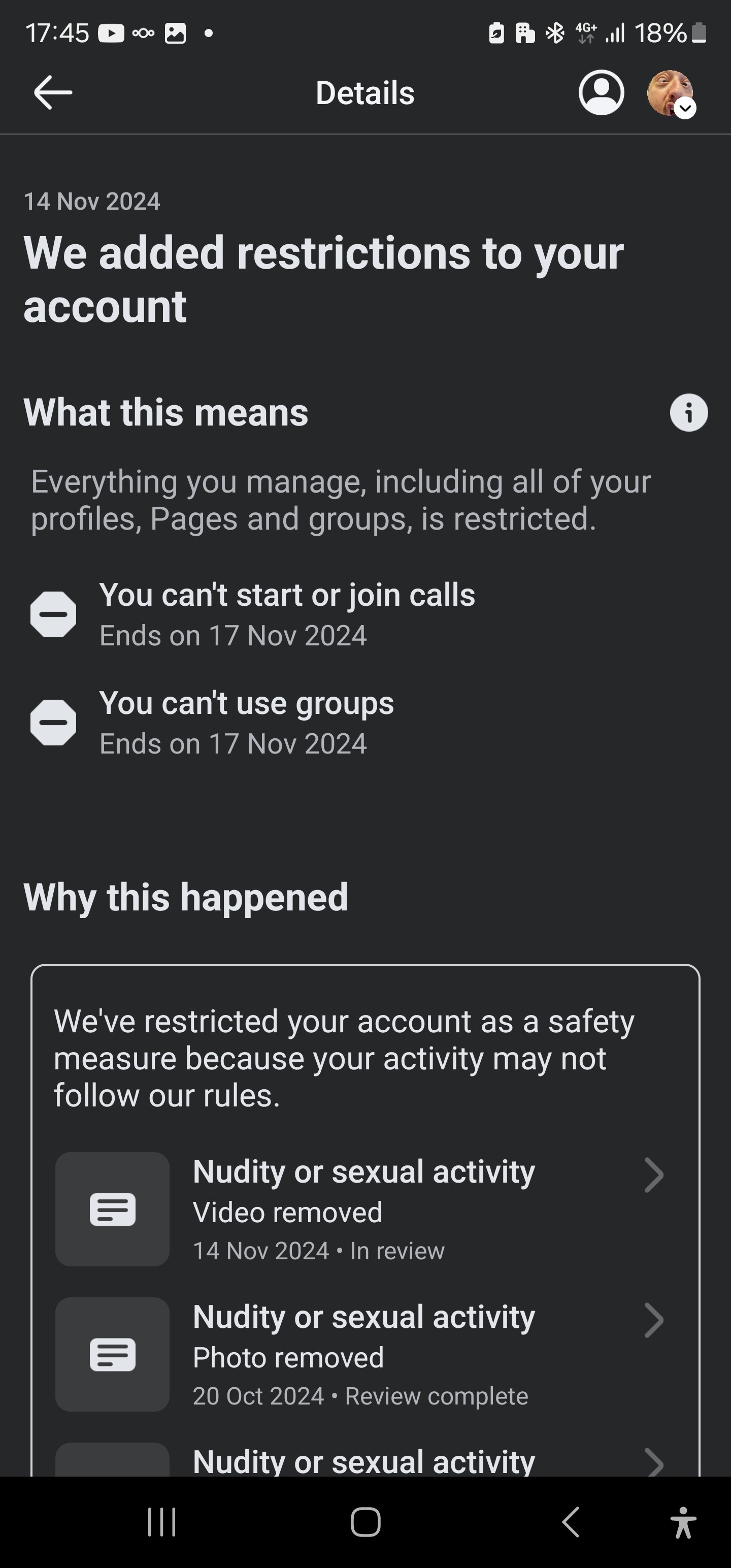Open the removed video thumbnail from 14 Nov

point(113,1209)
